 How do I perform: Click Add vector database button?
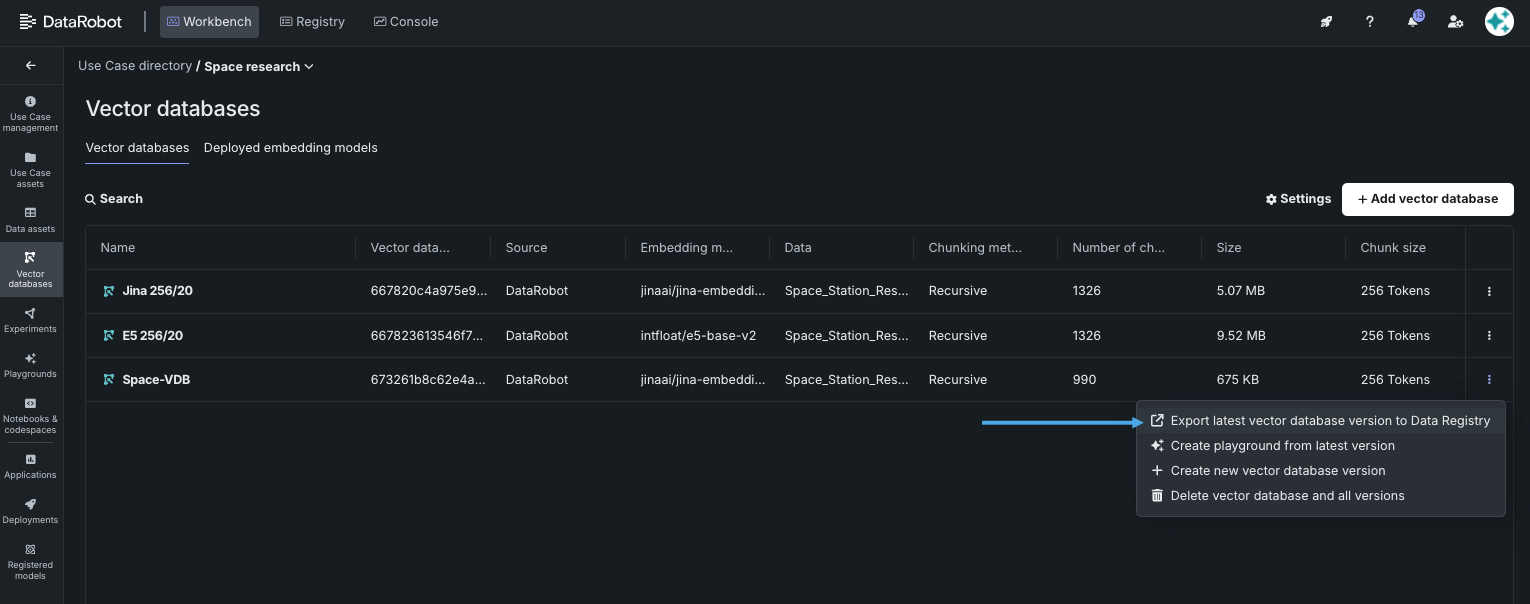coord(1427,199)
